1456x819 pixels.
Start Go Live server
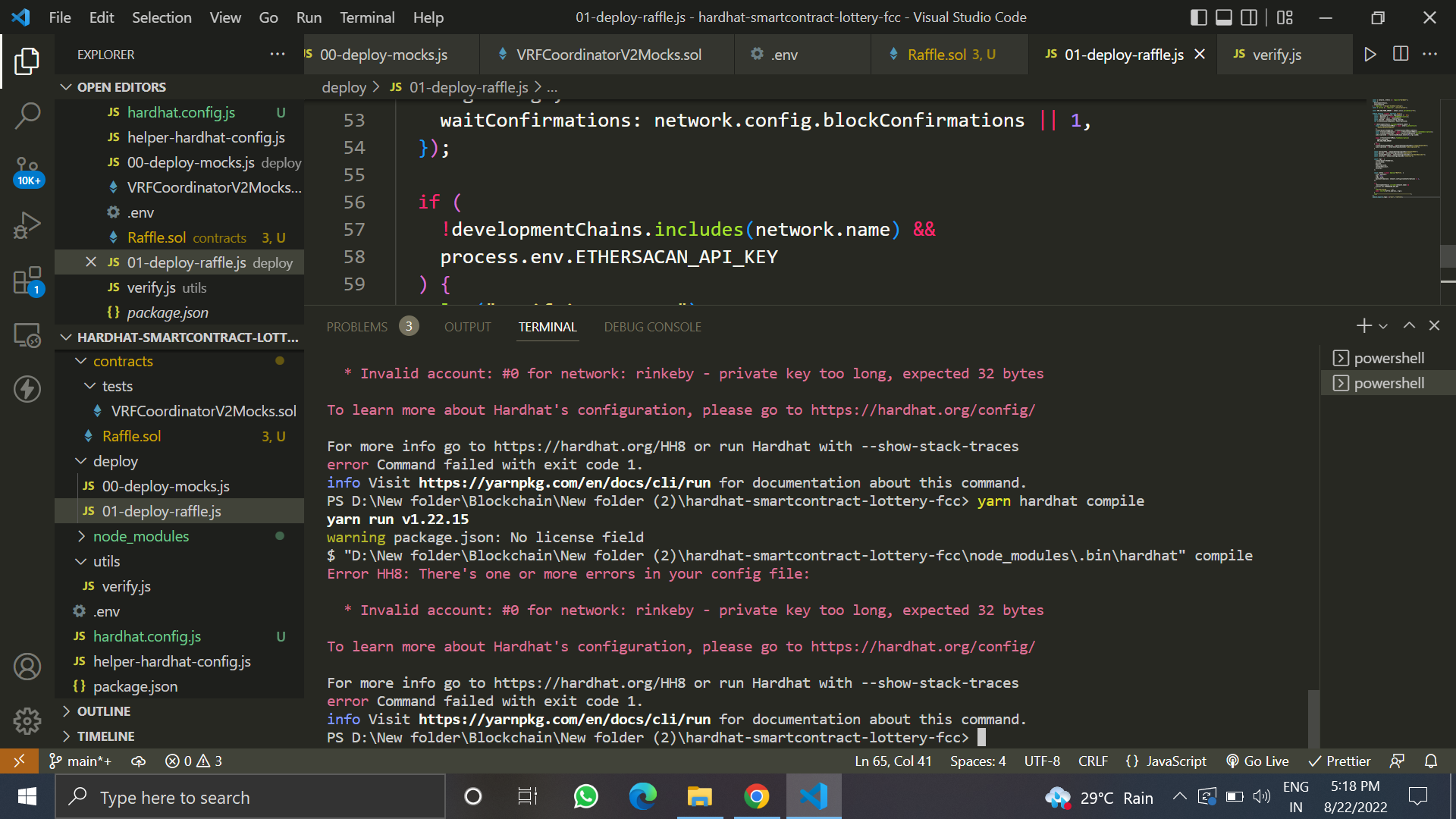tap(1257, 761)
